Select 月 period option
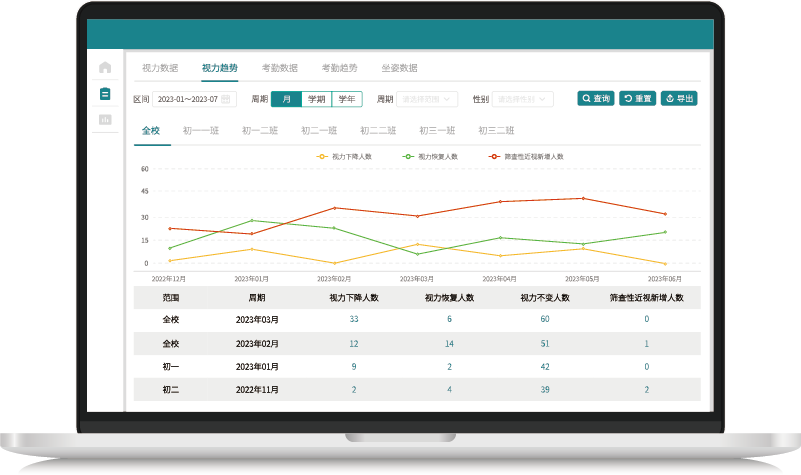This screenshot has width=801, height=475. coord(287,99)
